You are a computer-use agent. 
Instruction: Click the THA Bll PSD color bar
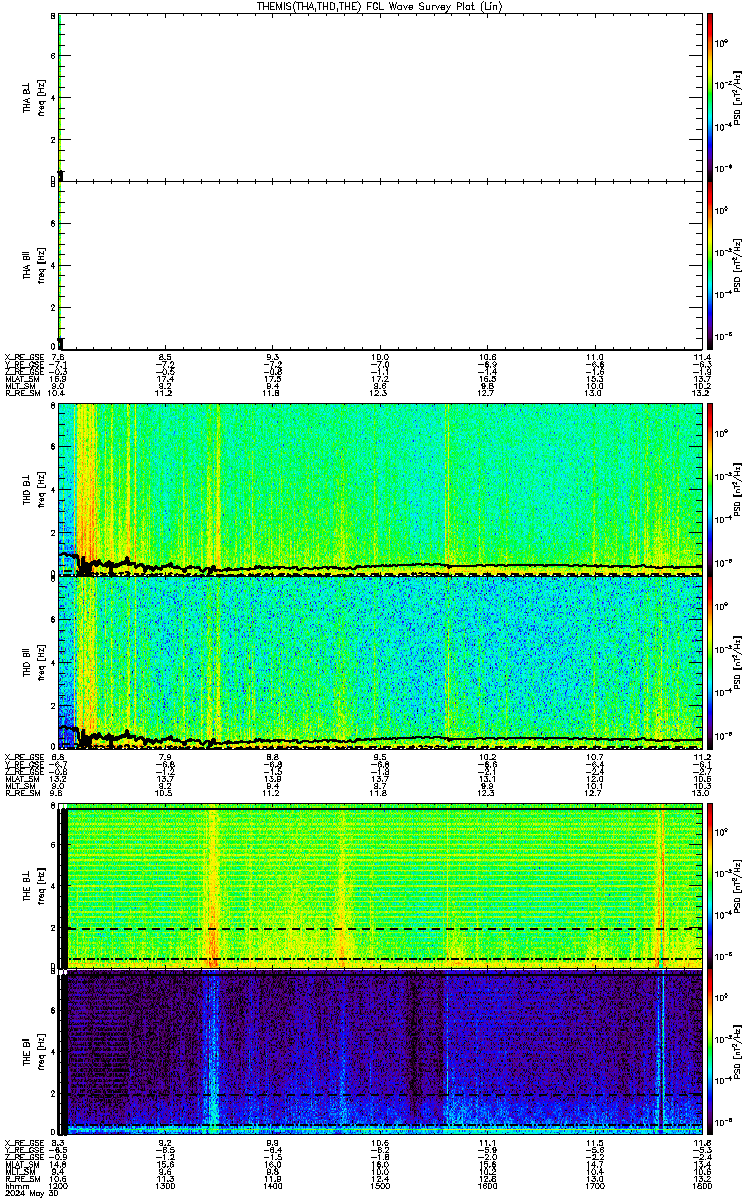[710, 265]
